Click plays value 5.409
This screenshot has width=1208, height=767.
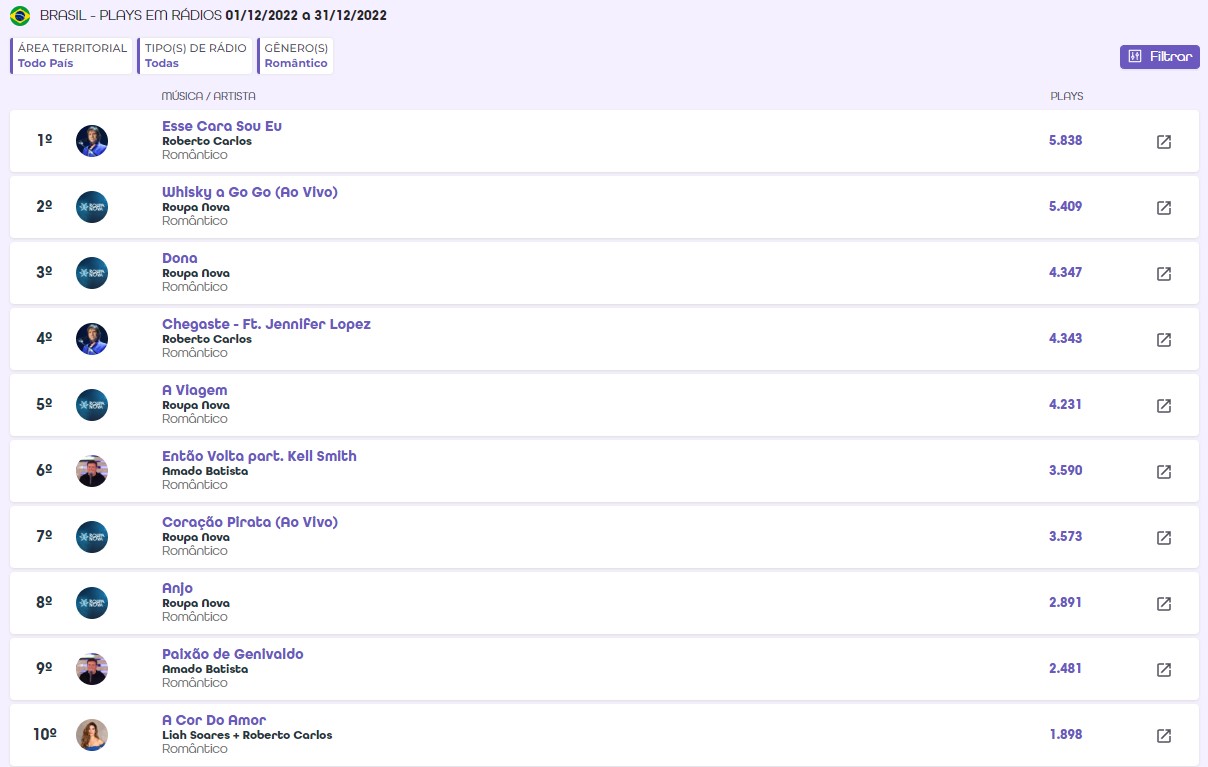pos(1065,207)
